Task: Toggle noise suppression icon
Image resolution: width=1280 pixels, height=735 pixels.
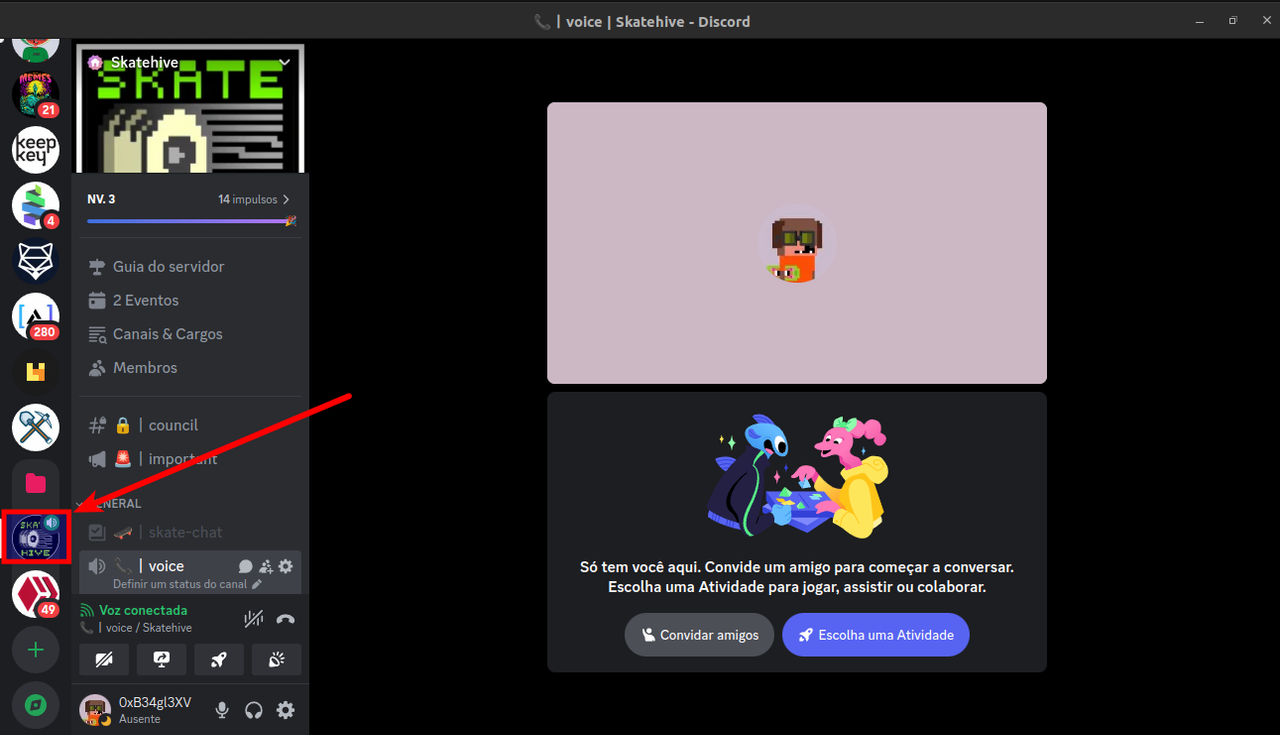Action: (254, 619)
